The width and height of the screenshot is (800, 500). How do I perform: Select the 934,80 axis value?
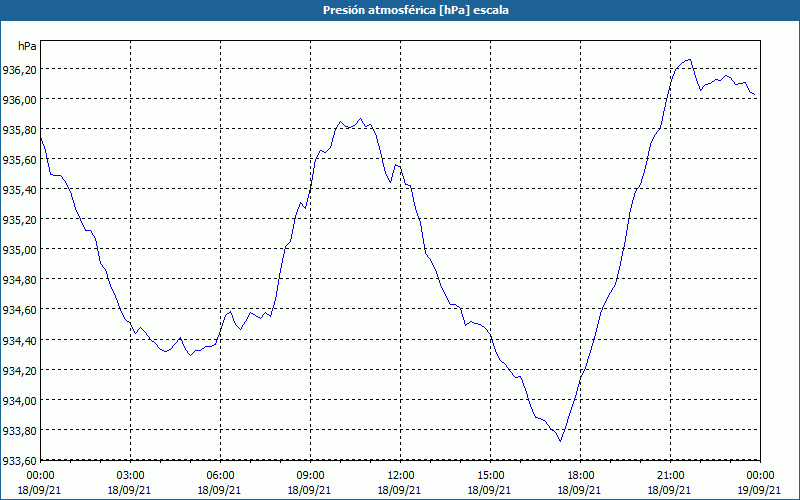(19, 280)
